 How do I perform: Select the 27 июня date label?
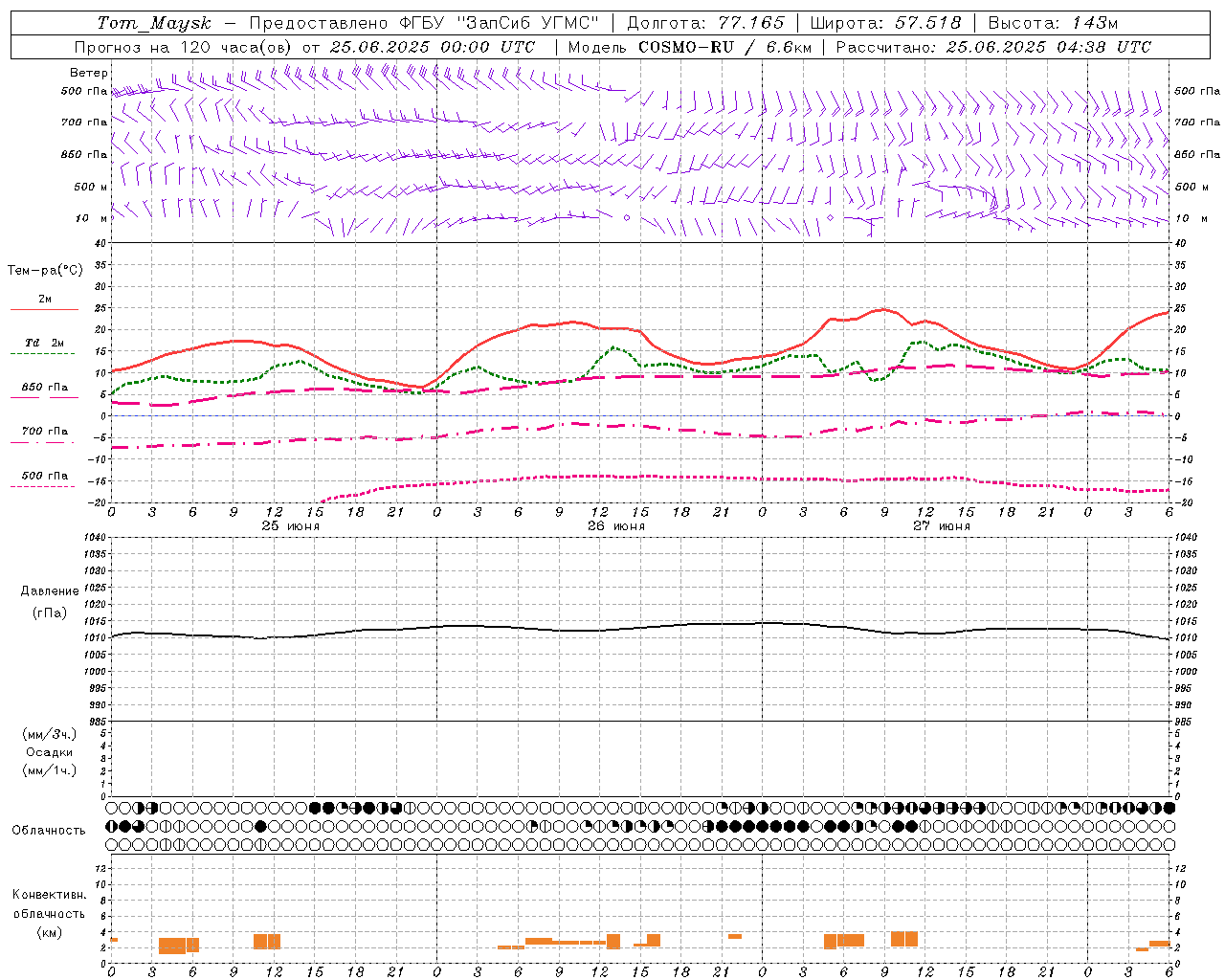pyautogui.click(x=942, y=525)
